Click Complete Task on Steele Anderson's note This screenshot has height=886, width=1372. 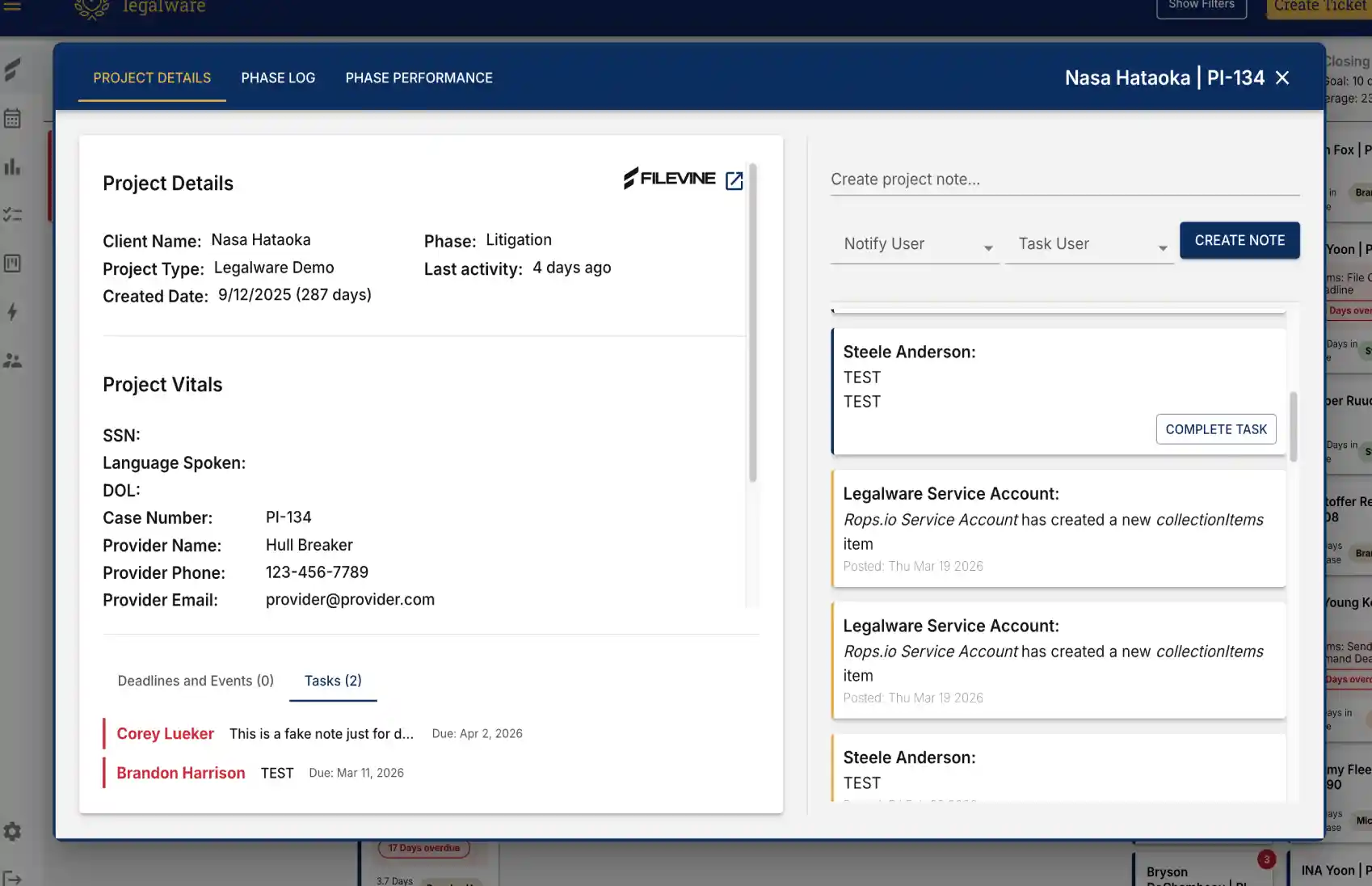[x=1216, y=429]
